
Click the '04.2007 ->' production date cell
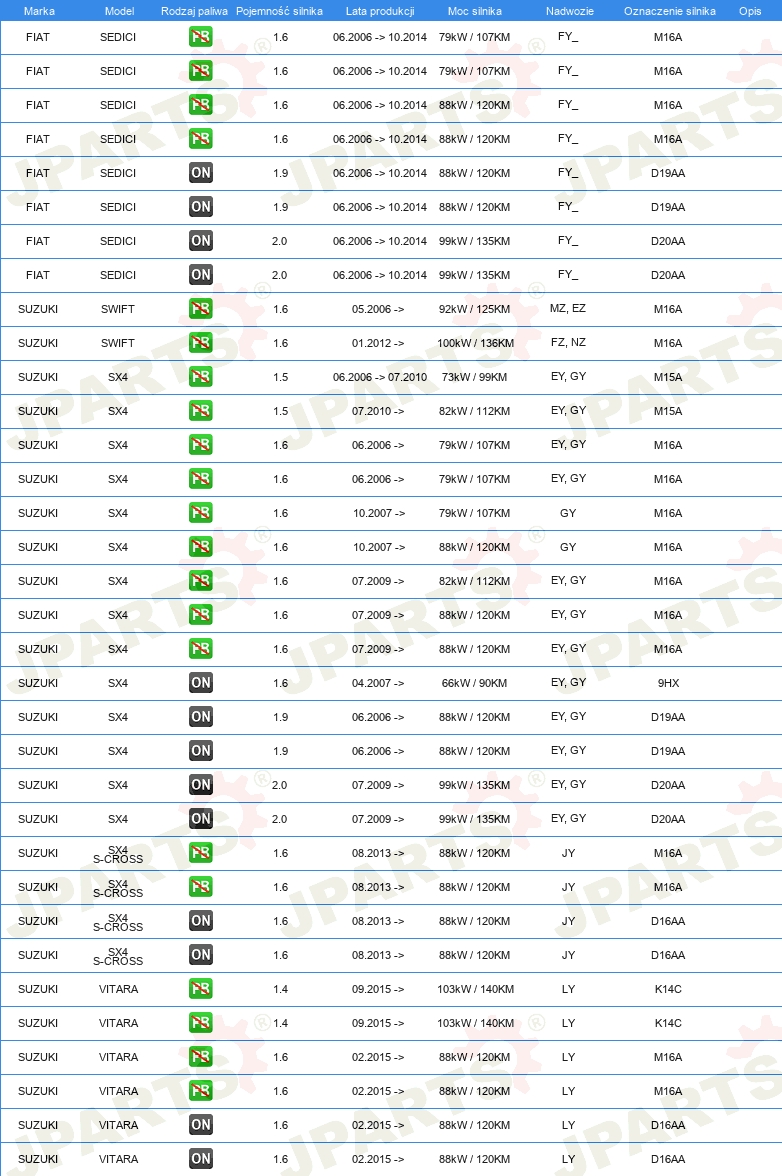coord(378,683)
